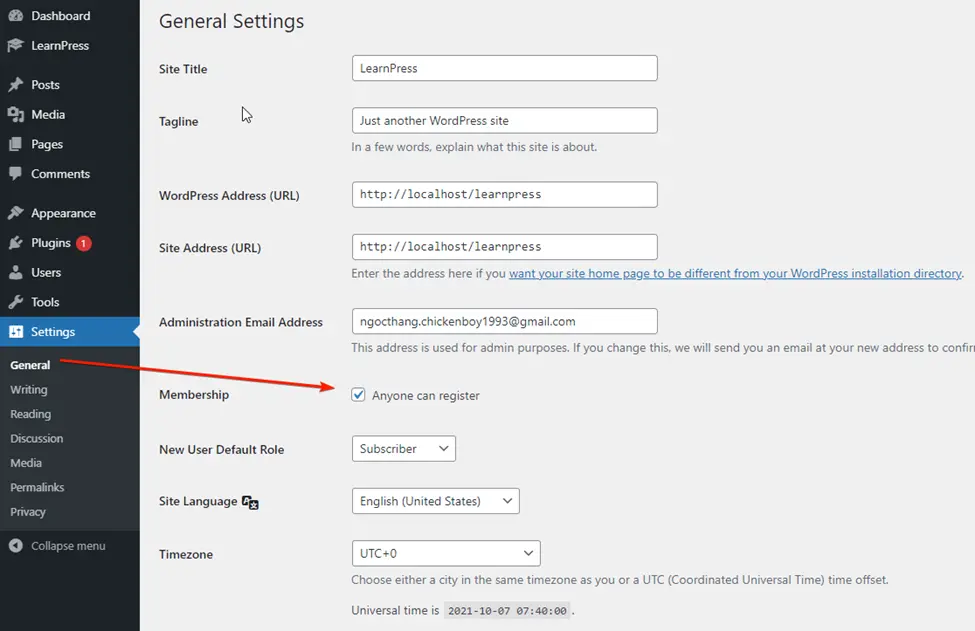Open Users via the person icon
Screen dimensions: 975x631
(16, 271)
